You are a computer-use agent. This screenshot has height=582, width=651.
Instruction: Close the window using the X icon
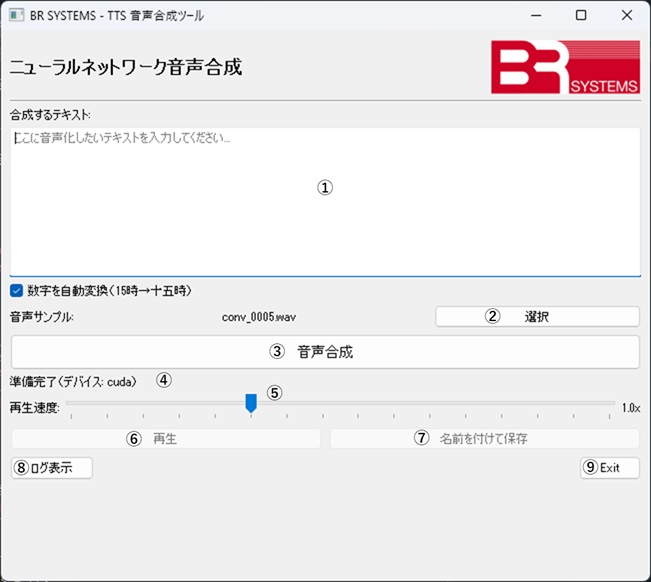pos(627,15)
